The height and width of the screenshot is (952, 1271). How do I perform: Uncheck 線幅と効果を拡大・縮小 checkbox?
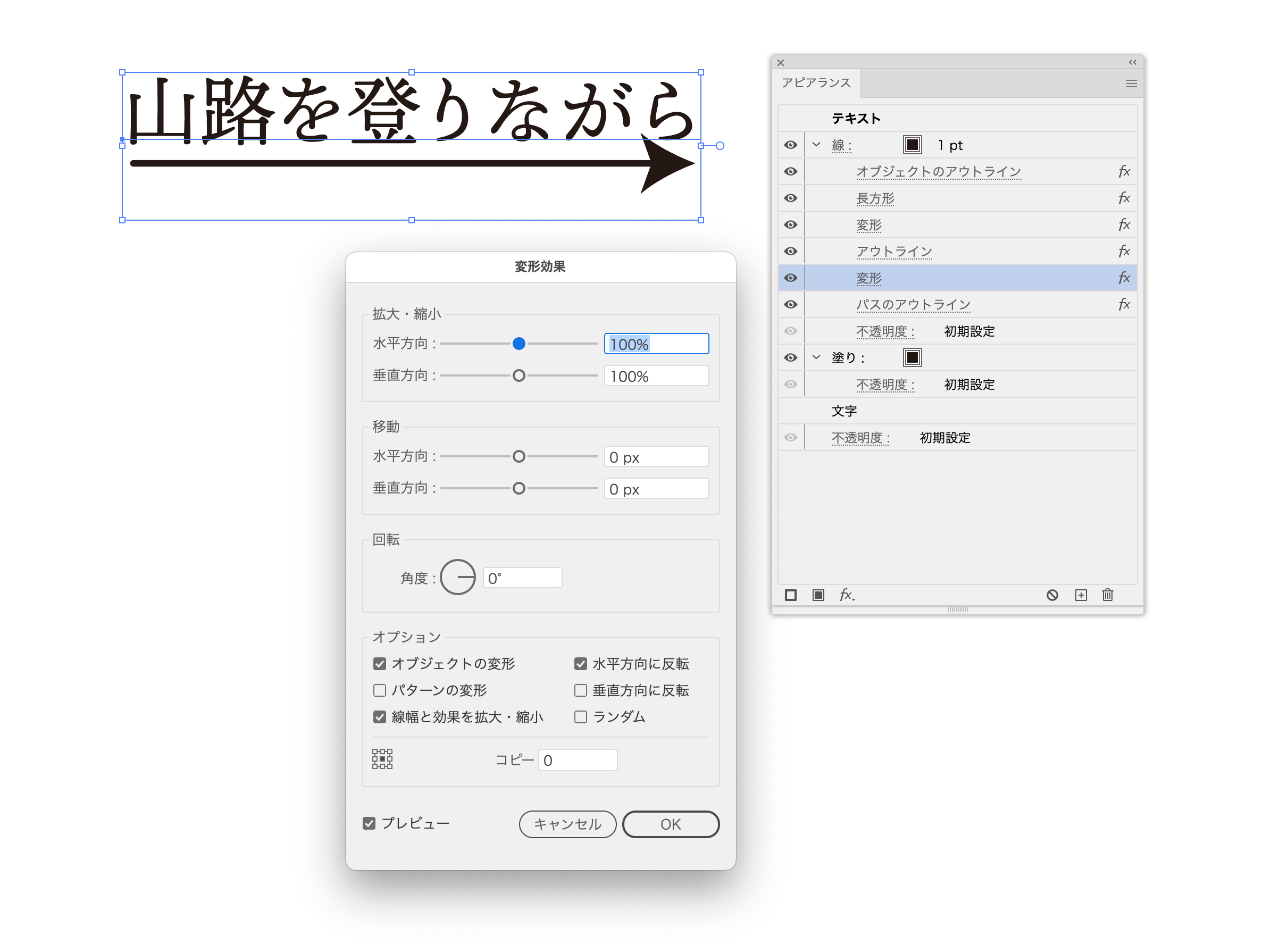coord(379,716)
